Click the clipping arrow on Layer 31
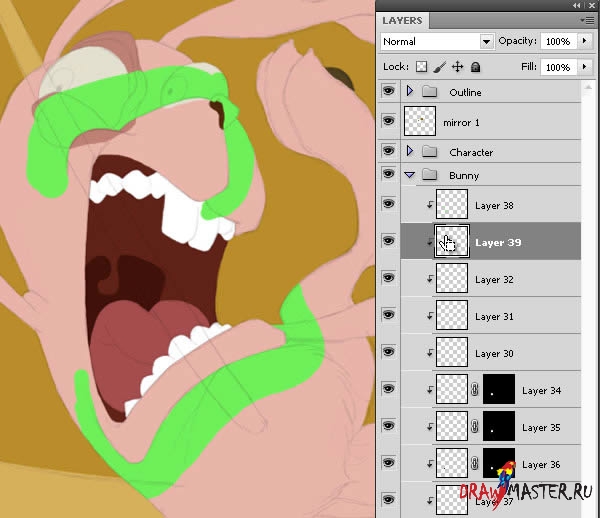600x518 pixels. tap(430, 316)
